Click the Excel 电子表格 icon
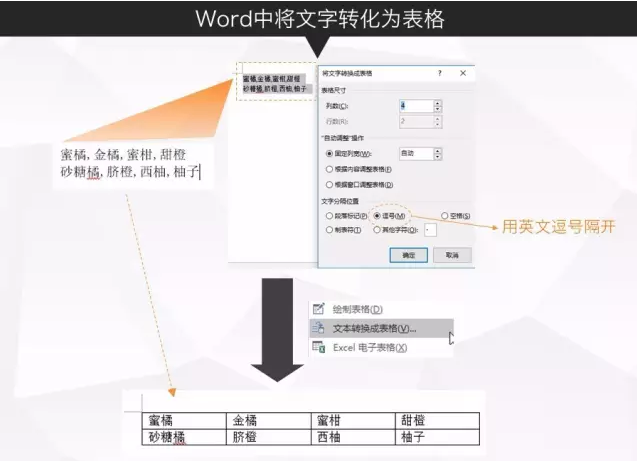The width and height of the screenshot is (637, 461). [319, 347]
